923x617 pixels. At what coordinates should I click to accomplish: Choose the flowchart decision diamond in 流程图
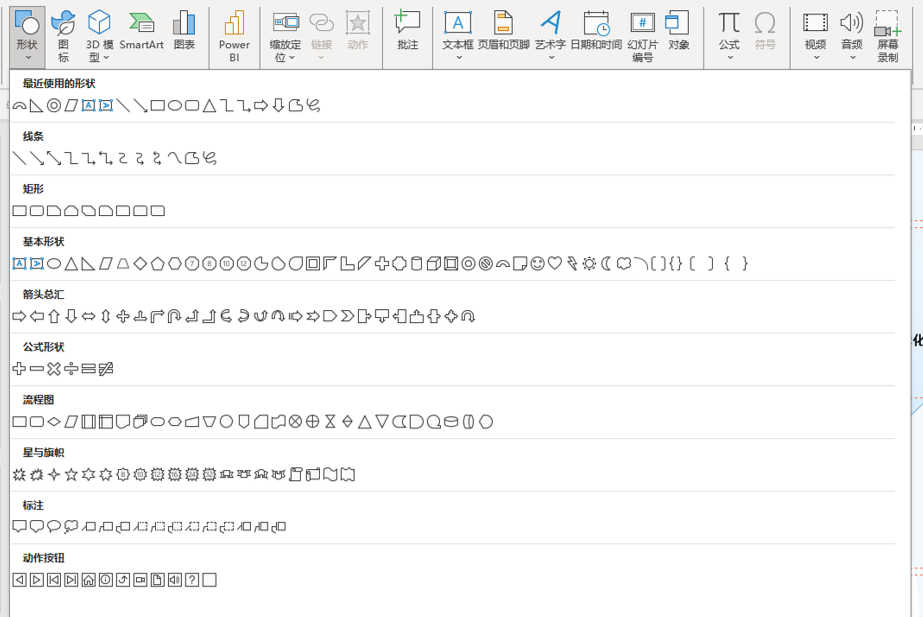tap(54, 422)
